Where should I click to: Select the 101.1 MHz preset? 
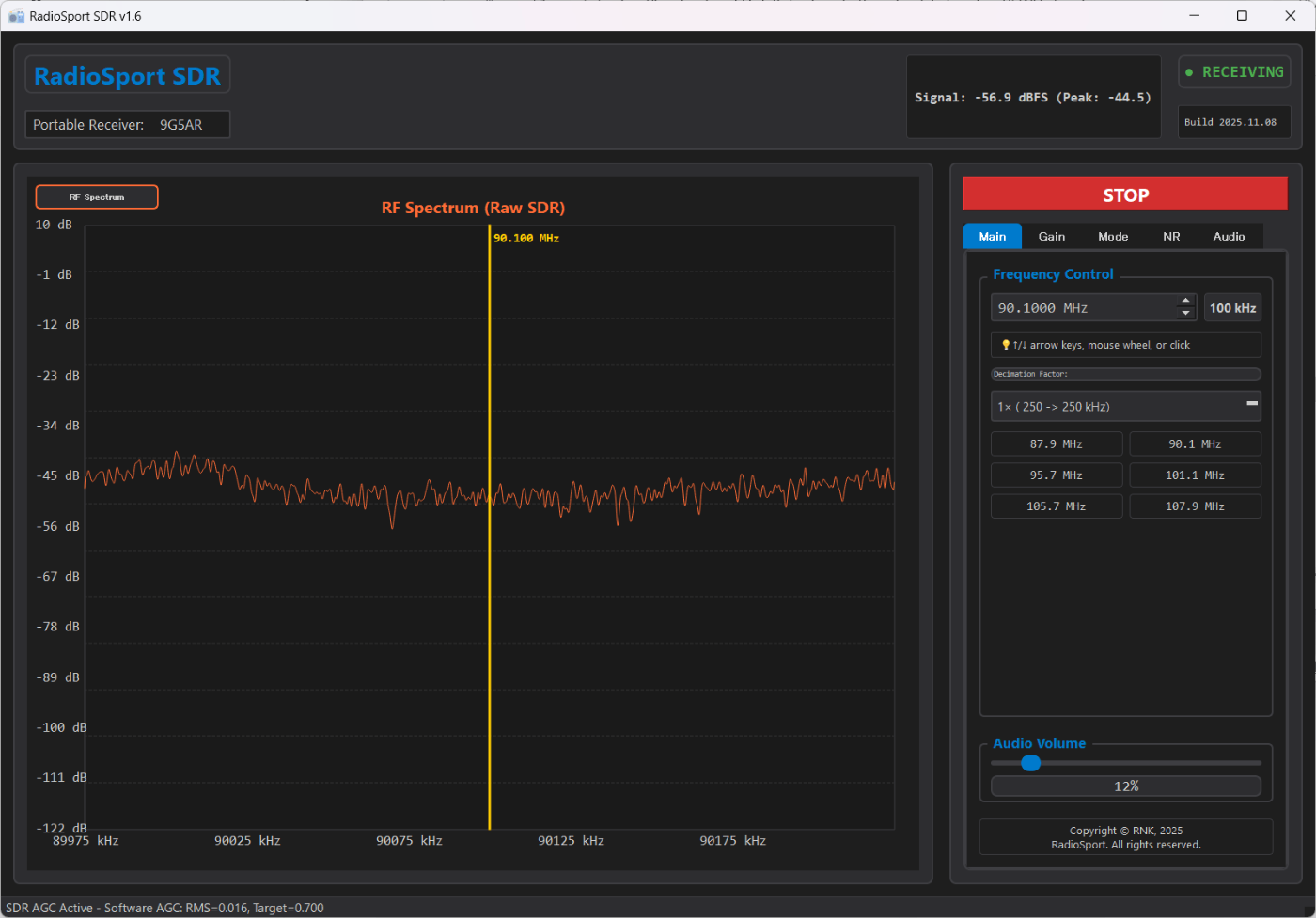pyautogui.click(x=1195, y=475)
